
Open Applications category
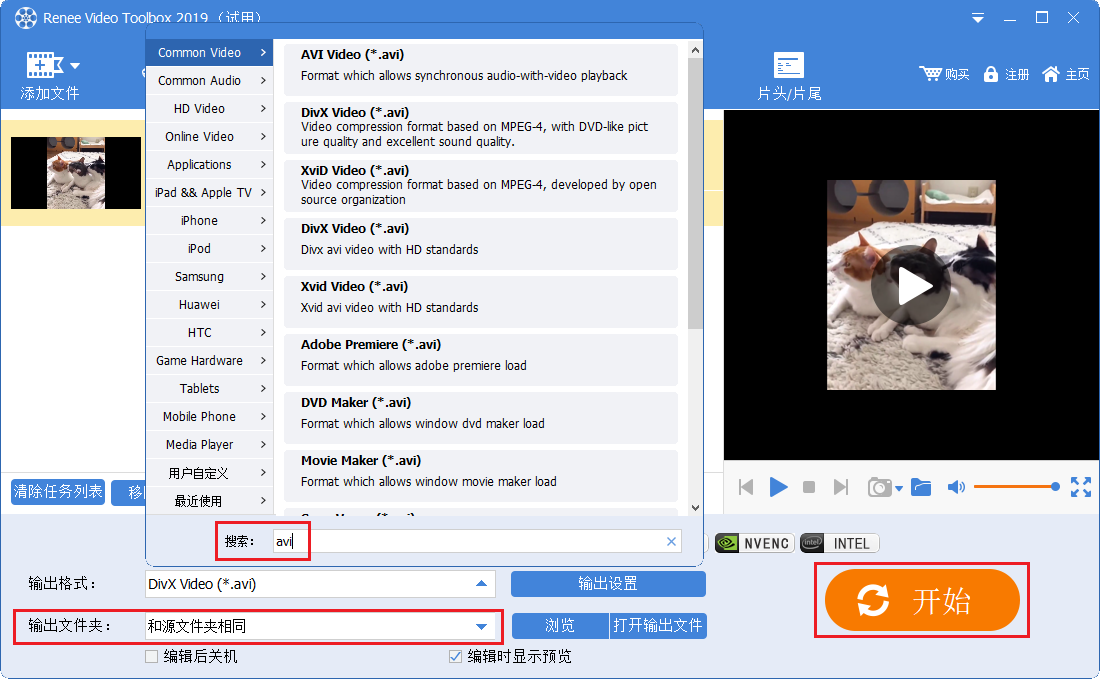point(209,165)
